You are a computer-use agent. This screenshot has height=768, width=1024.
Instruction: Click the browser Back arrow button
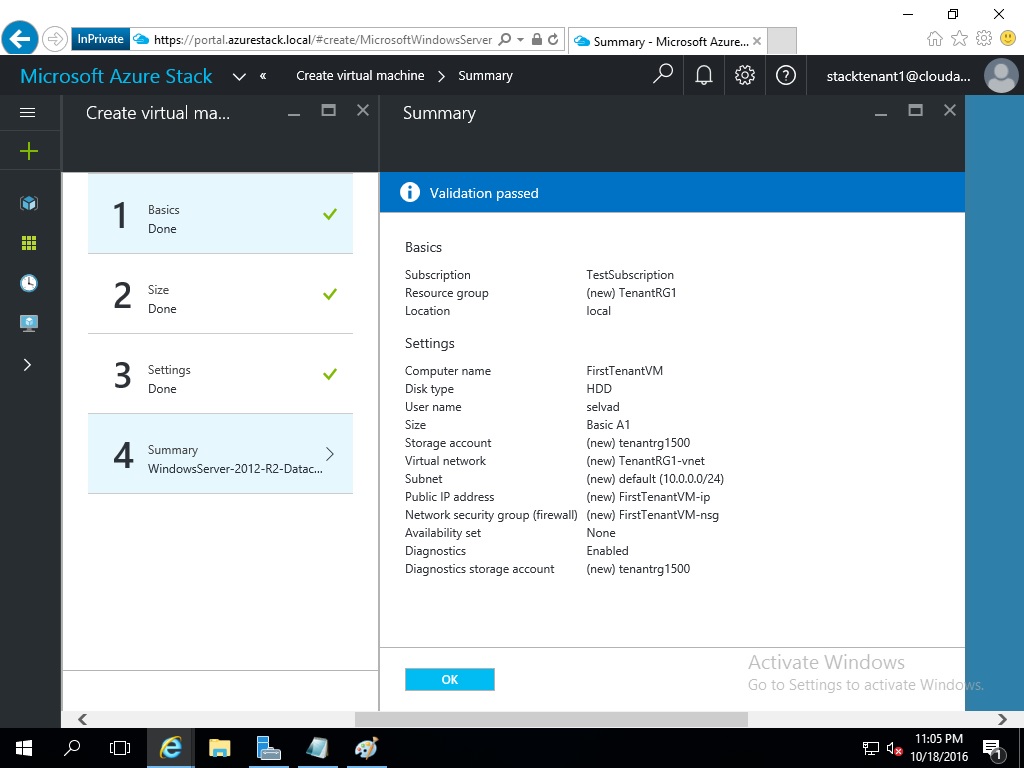20,39
